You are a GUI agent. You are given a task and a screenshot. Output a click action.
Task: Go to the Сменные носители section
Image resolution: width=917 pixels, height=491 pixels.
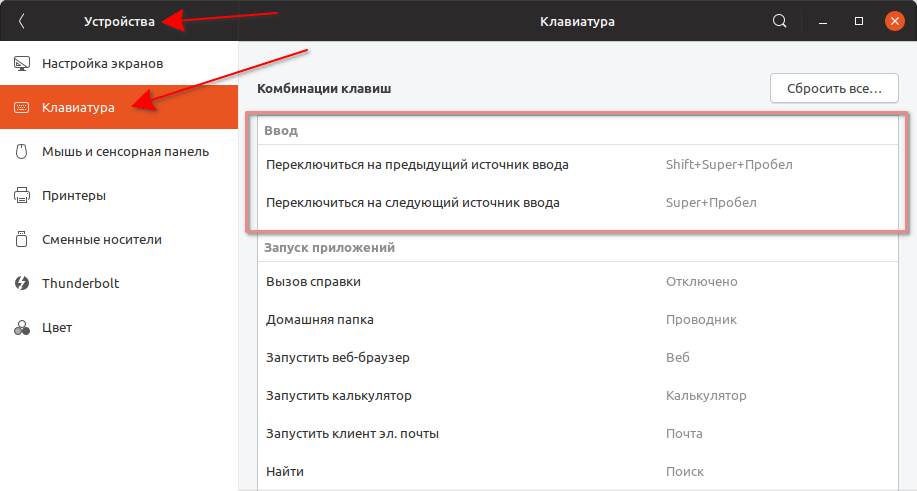click(x=101, y=240)
